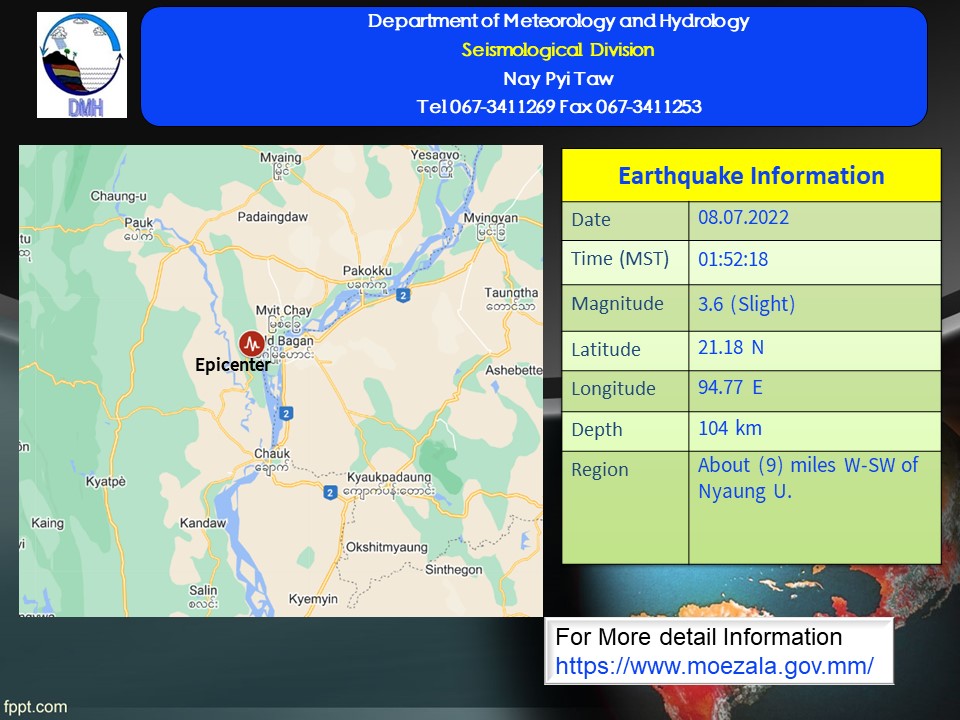Select the Chauk town label
This screenshot has width=960, height=720.
coord(272,454)
